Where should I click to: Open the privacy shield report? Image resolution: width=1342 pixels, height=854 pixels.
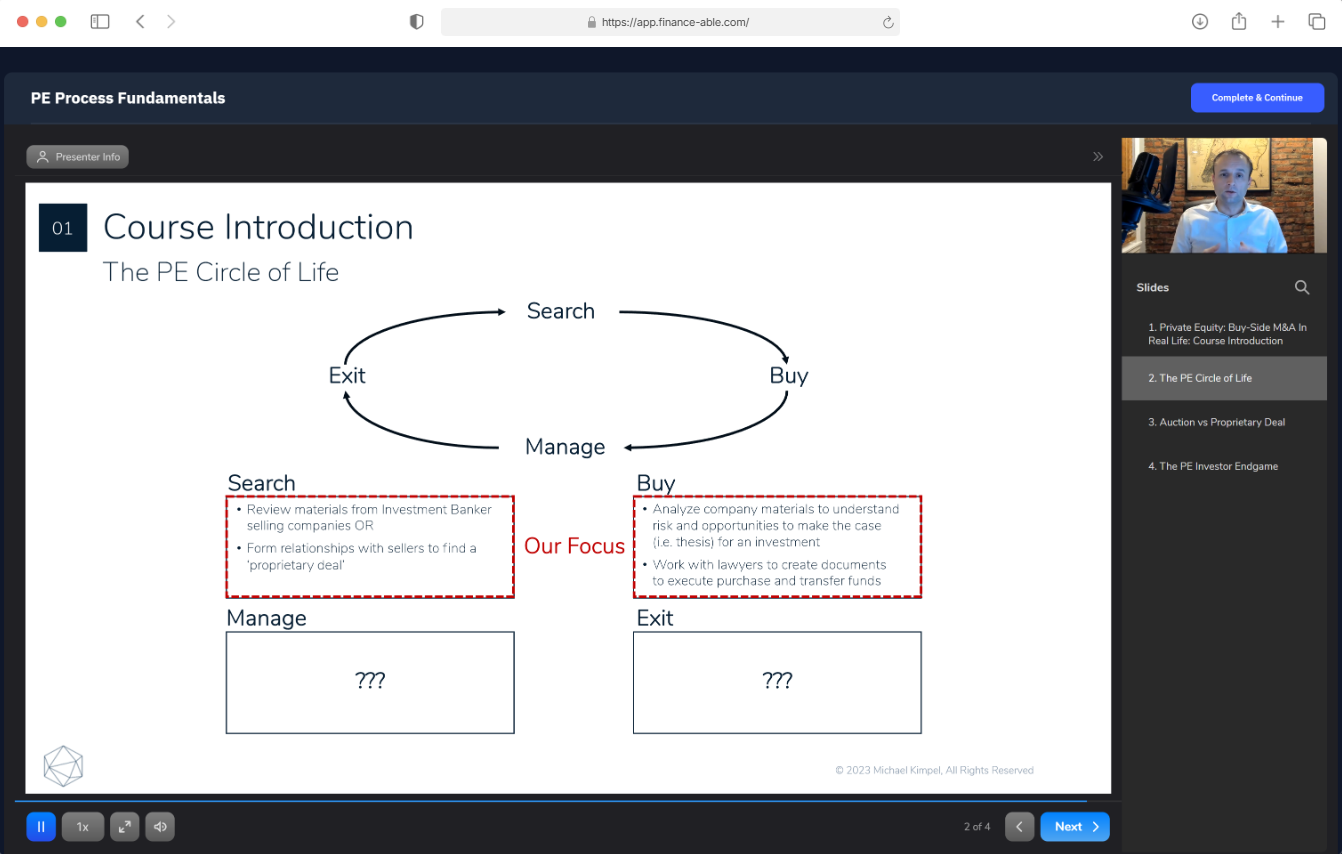(x=417, y=21)
